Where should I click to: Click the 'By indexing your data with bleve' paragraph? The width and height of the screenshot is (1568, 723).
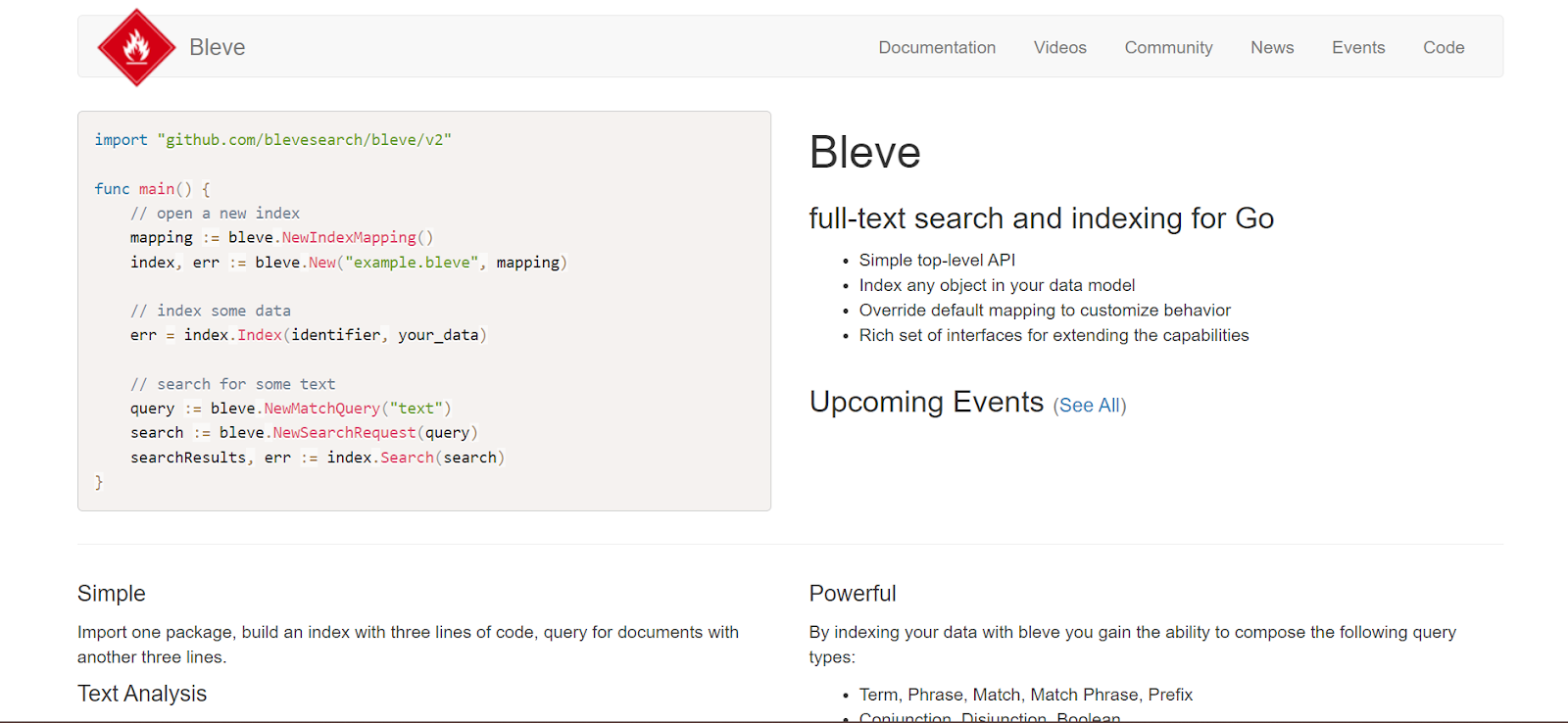click(1133, 645)
